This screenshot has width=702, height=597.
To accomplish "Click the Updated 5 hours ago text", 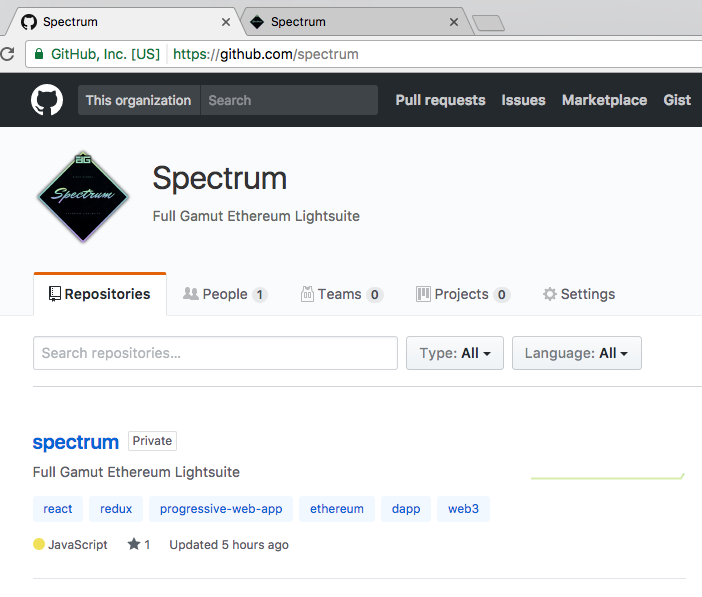I will coord(229,545).
